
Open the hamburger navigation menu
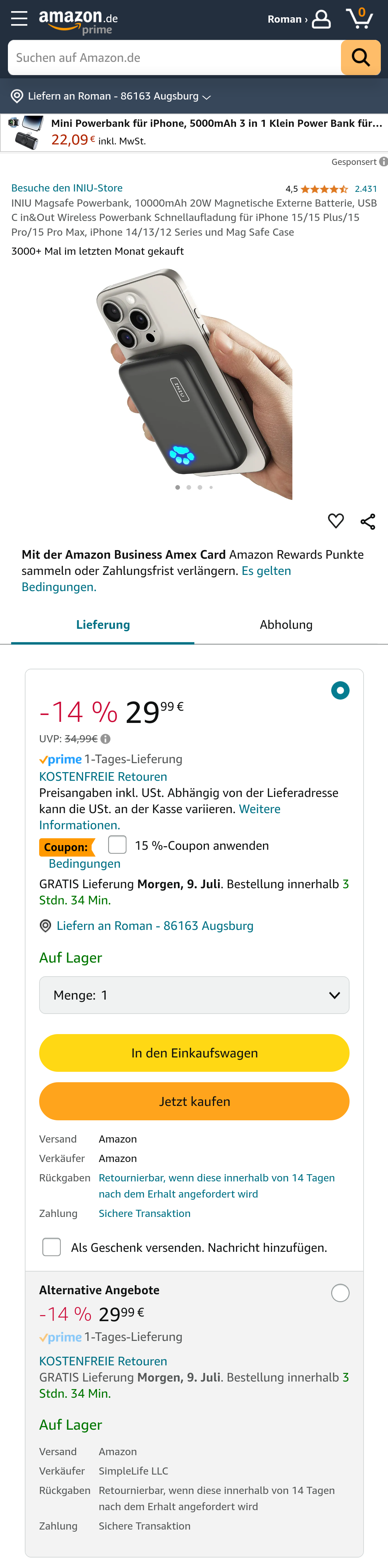click(x=19, y=19)
